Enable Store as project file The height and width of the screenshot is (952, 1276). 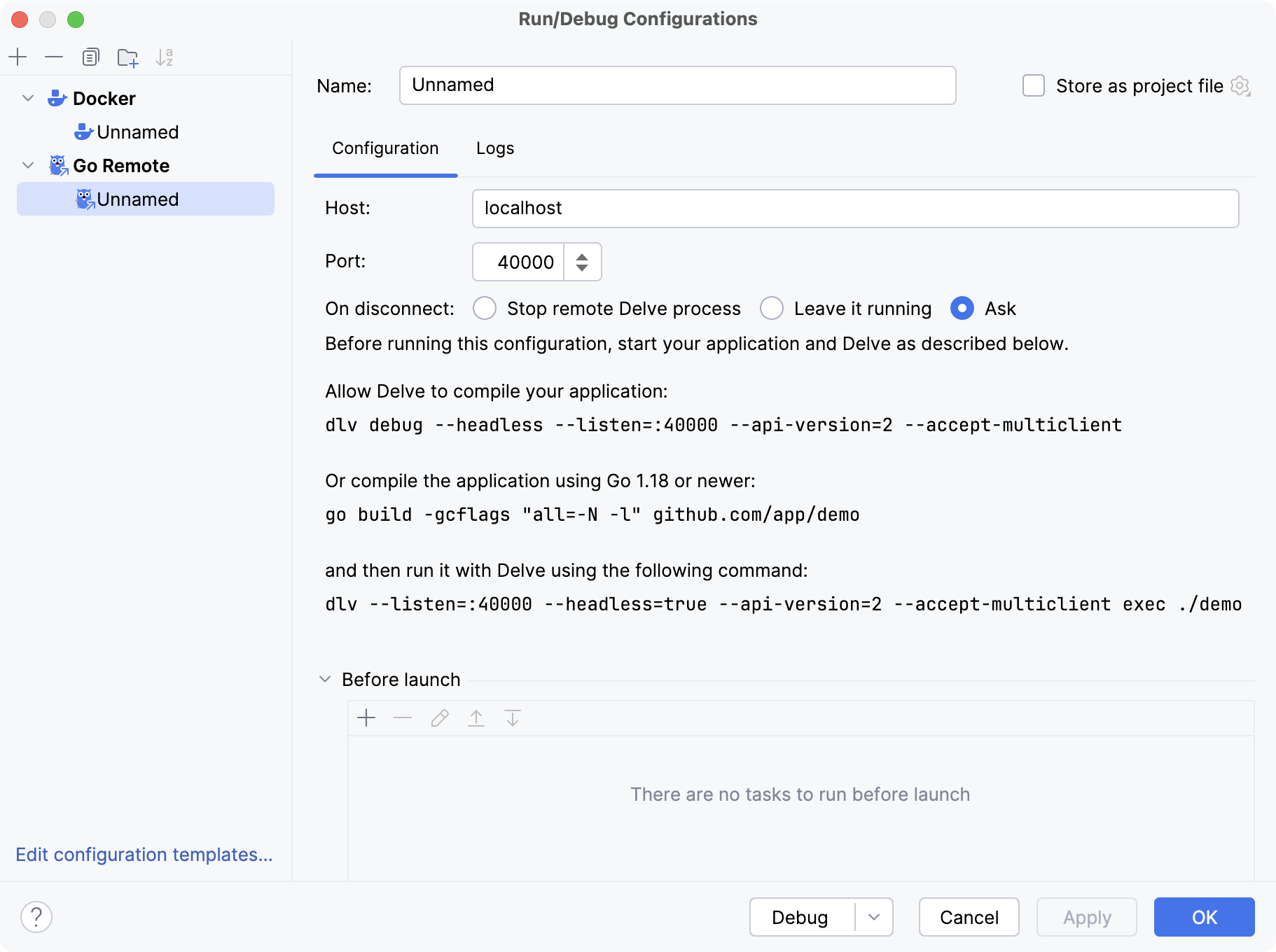pos(1032,85)
